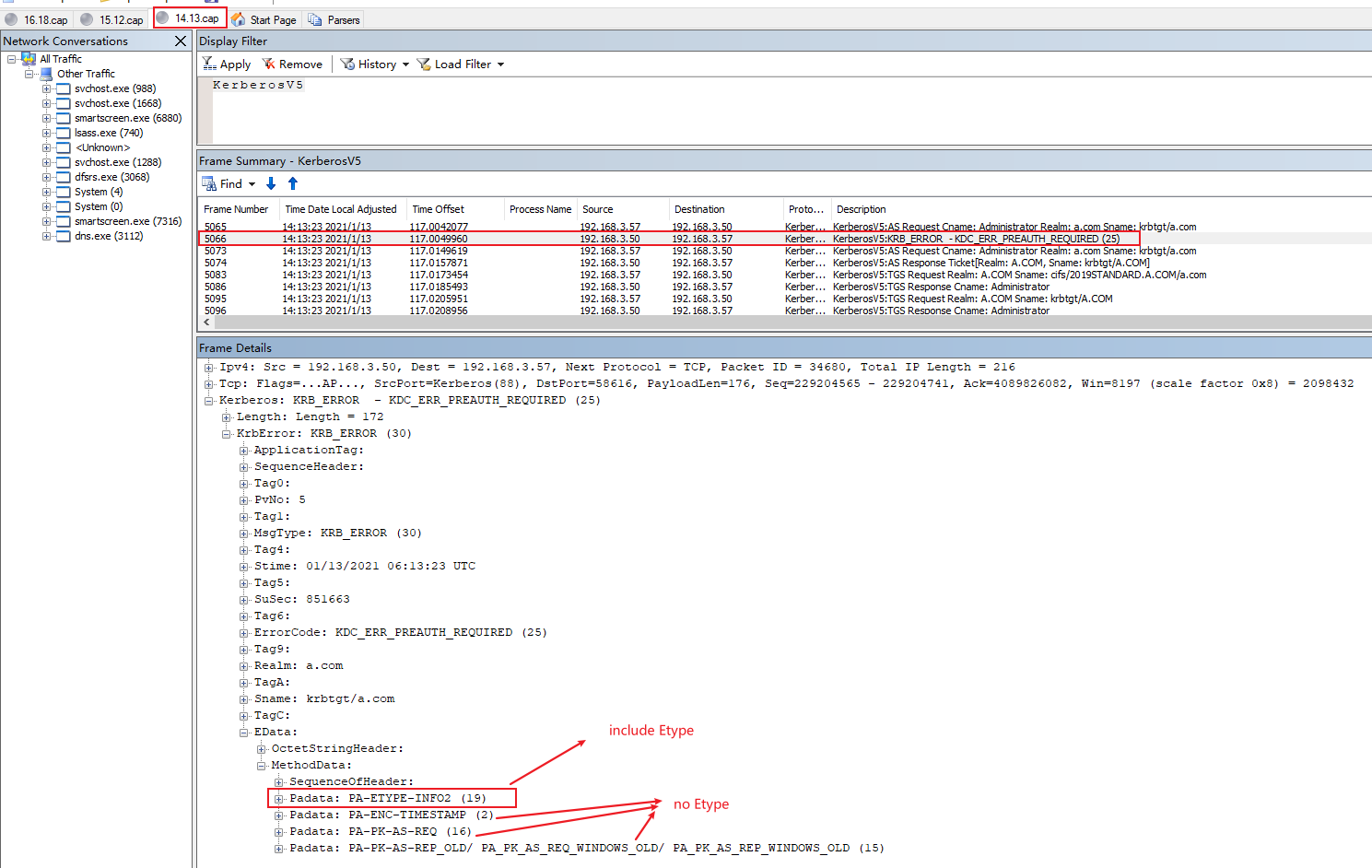Apply the display filter
Viewport: 1372px width, 868px height.
coord(227,64)
